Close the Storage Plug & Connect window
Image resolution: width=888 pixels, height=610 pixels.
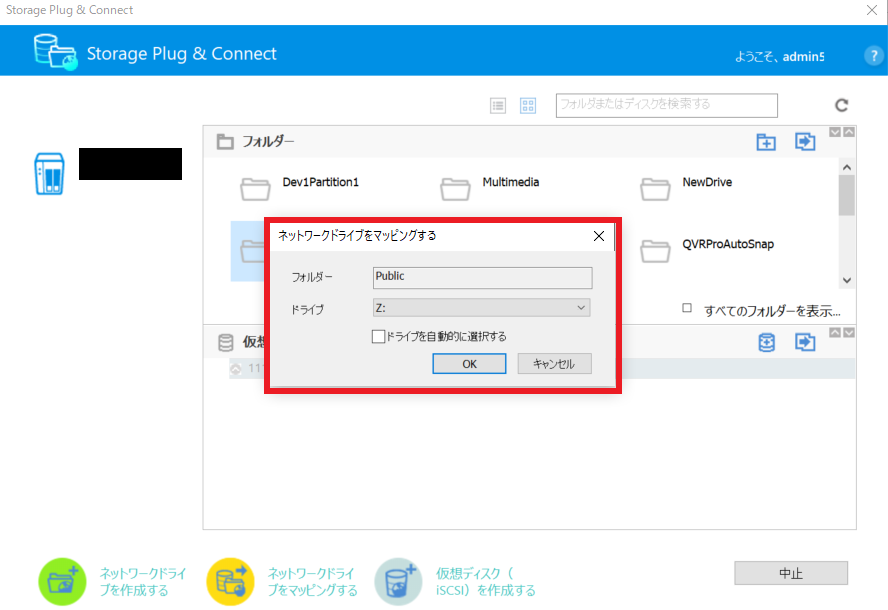point(872,10)
